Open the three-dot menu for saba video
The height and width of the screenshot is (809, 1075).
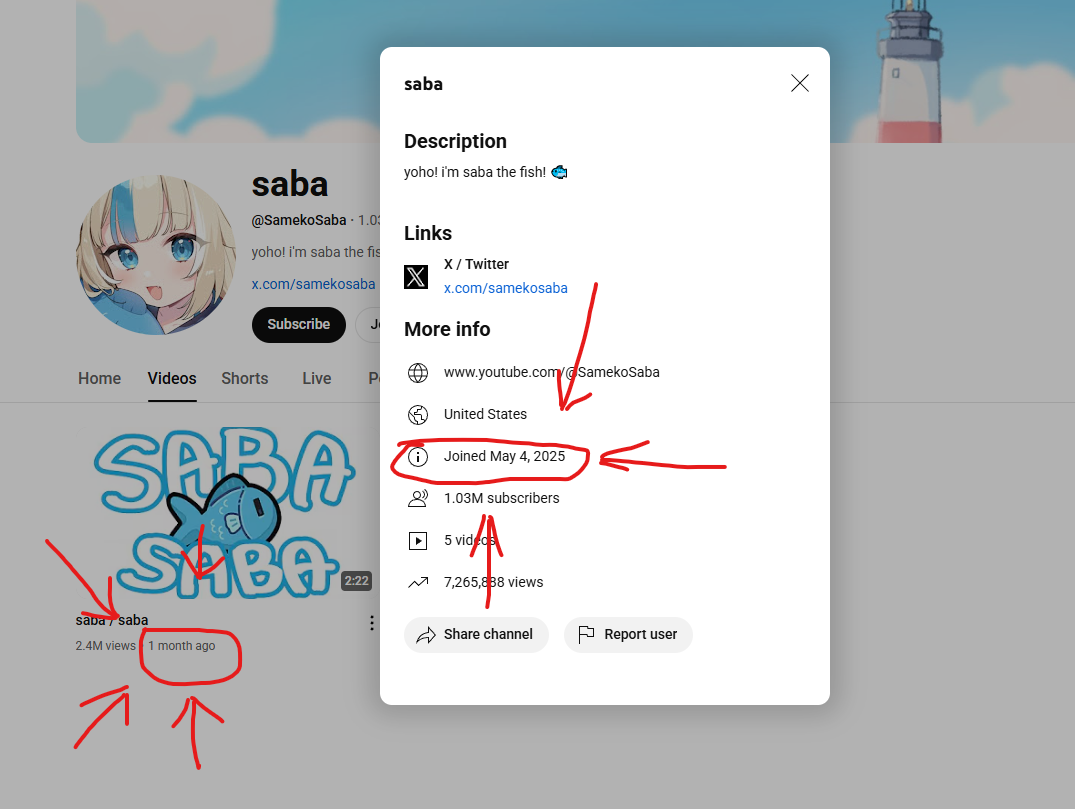point(372,623)
